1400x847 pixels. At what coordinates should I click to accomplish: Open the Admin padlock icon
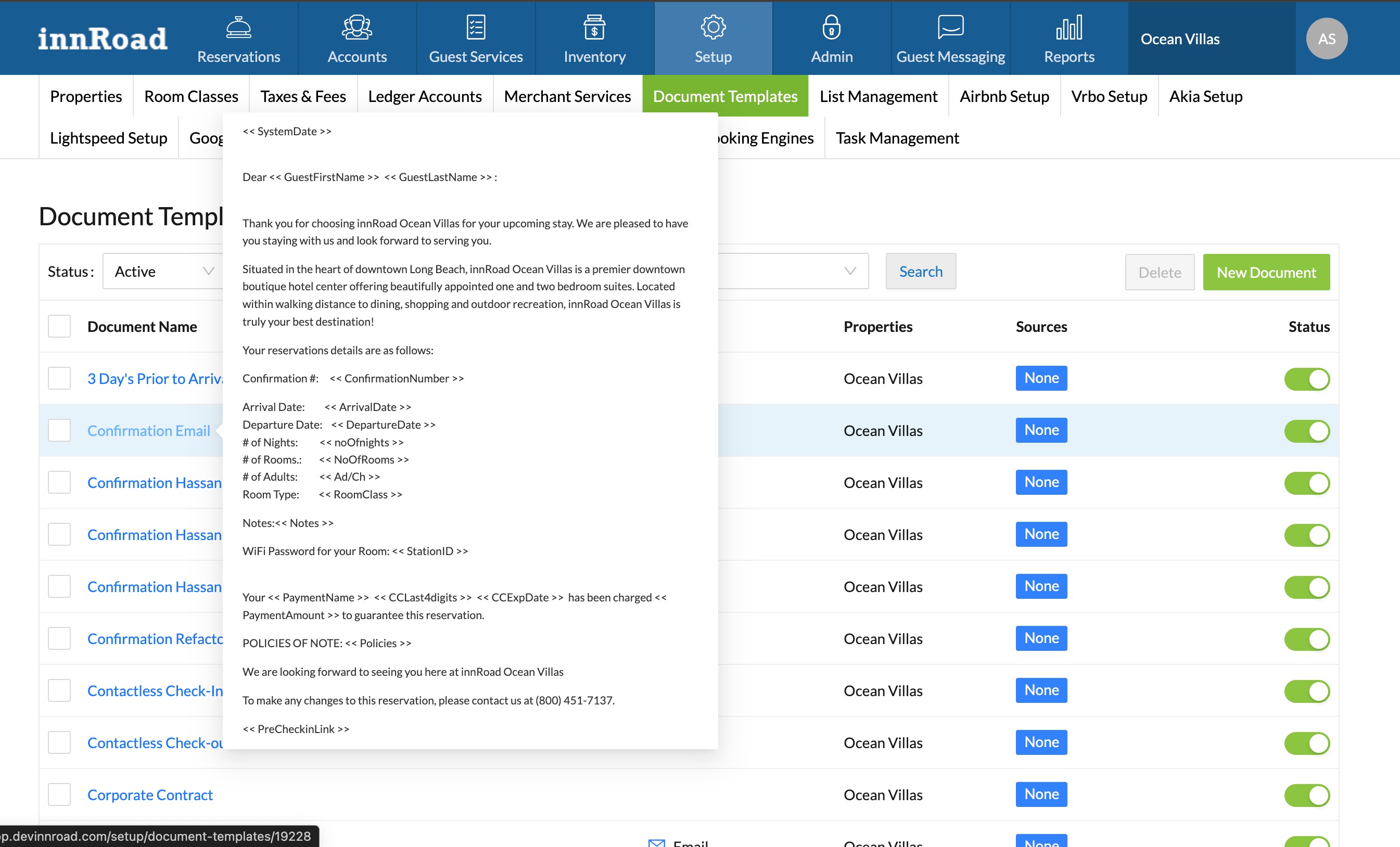coord(831,27)
